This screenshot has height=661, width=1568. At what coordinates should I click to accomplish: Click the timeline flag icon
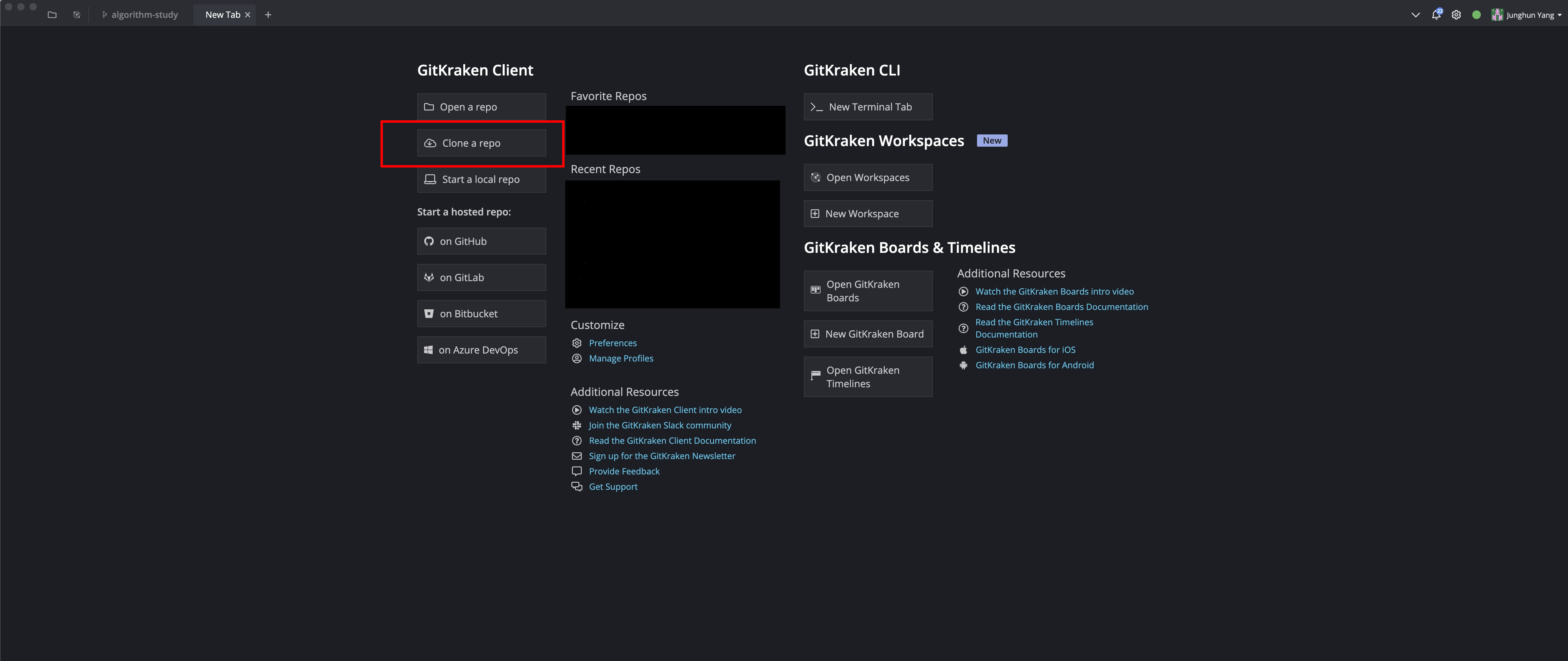click(x=815, y=376)
